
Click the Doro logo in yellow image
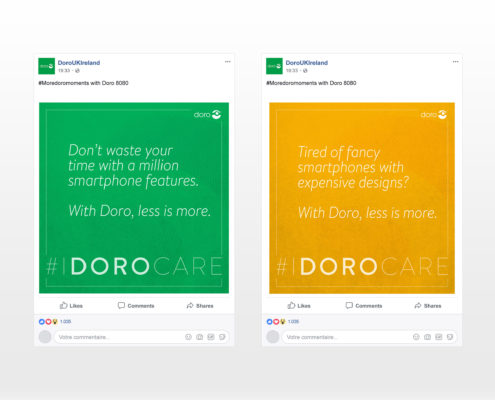(434, 115)
